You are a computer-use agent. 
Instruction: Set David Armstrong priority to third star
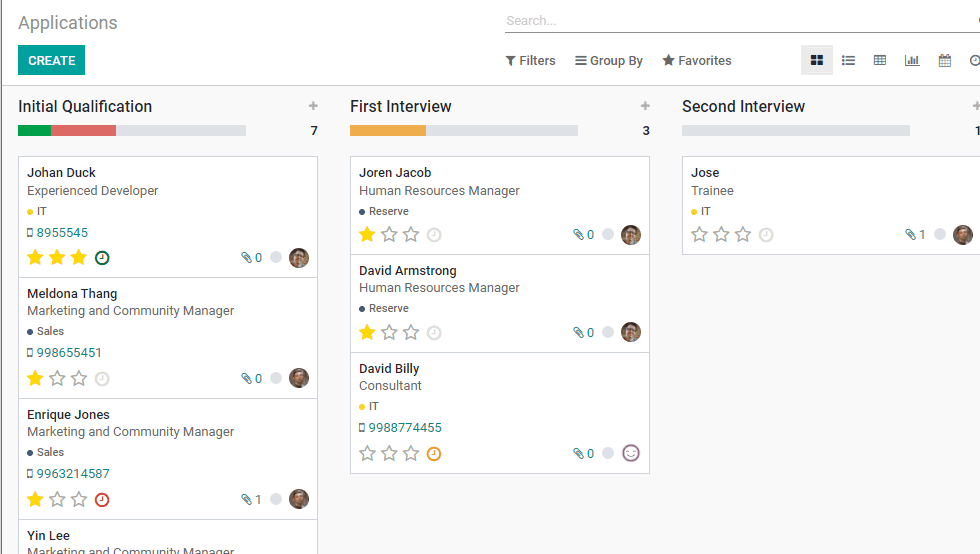point(411,333)
